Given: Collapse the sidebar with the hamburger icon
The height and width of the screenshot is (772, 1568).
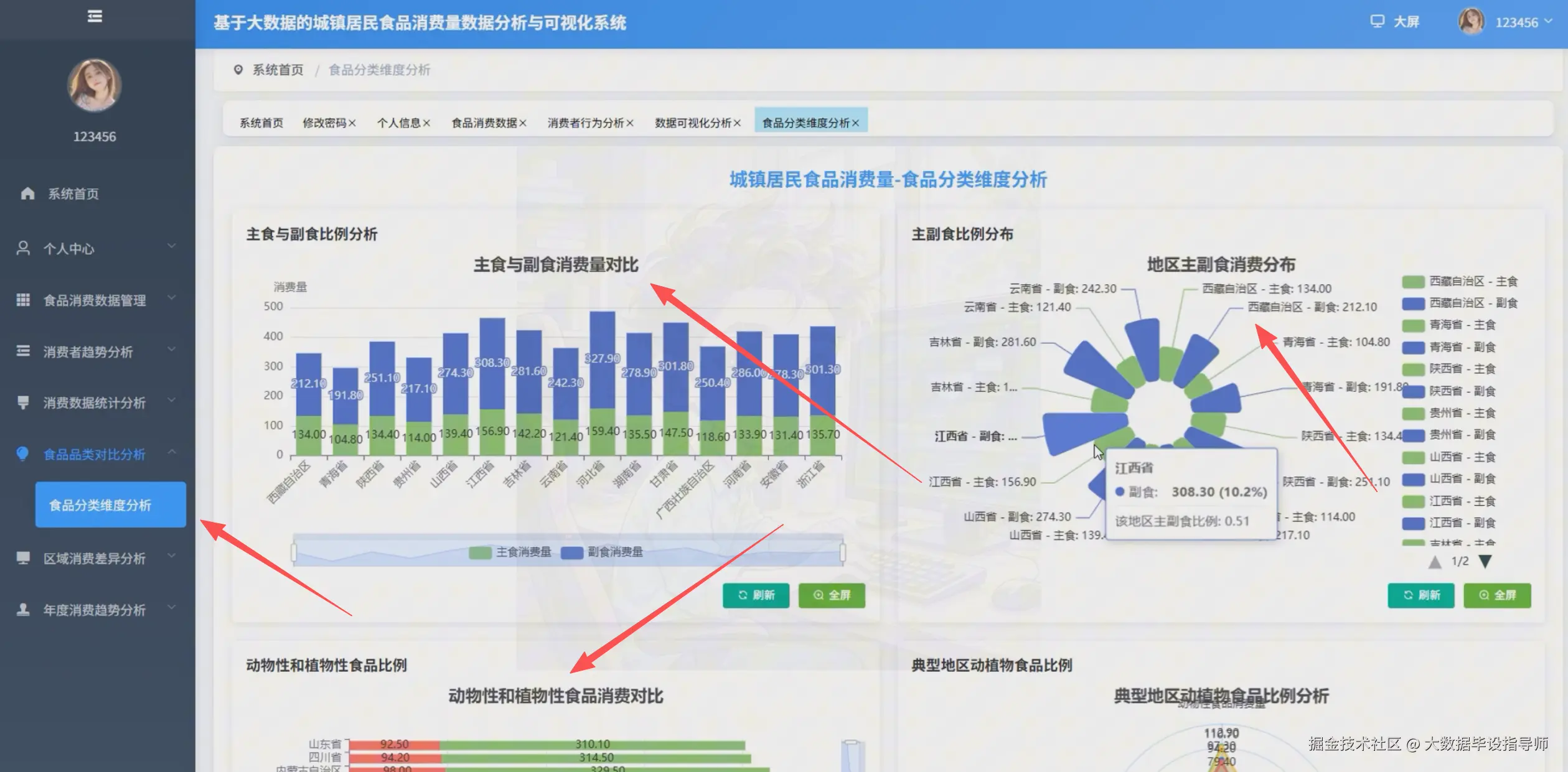Looking at the screenshot, I should (x=95, y=16).
